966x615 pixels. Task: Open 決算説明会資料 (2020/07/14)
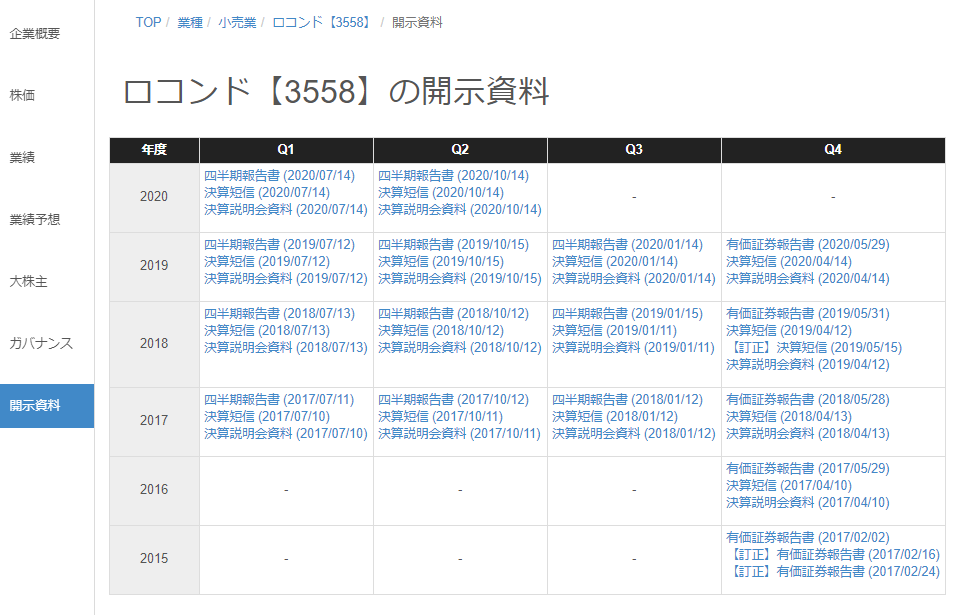[x=285, y=210]
